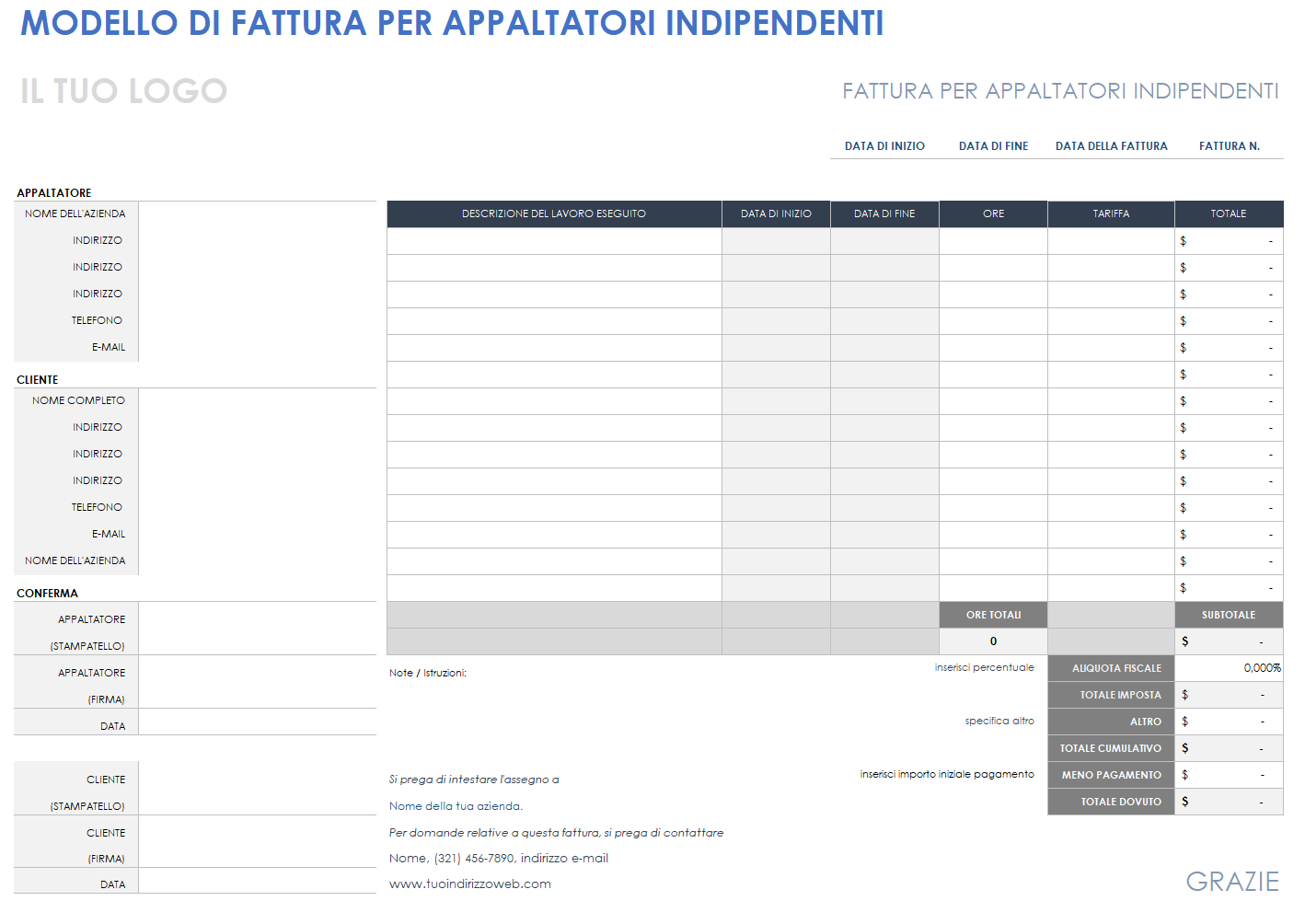Click the 'ALIQUOTA FISCALE' label
Screen dimensions: 1305x924
(x=1111, y=668)
